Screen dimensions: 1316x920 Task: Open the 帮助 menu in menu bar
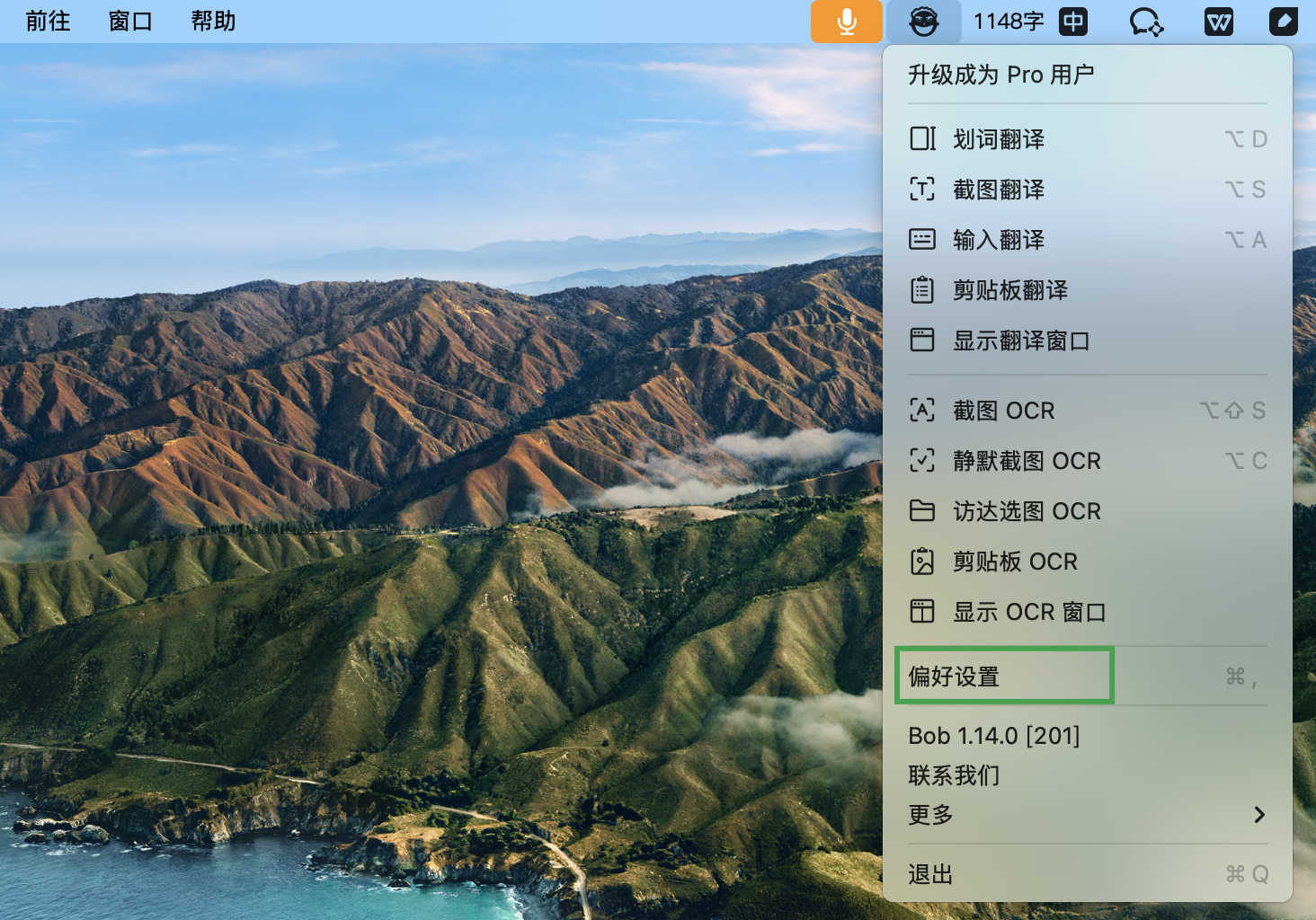[x=213, y=21]
